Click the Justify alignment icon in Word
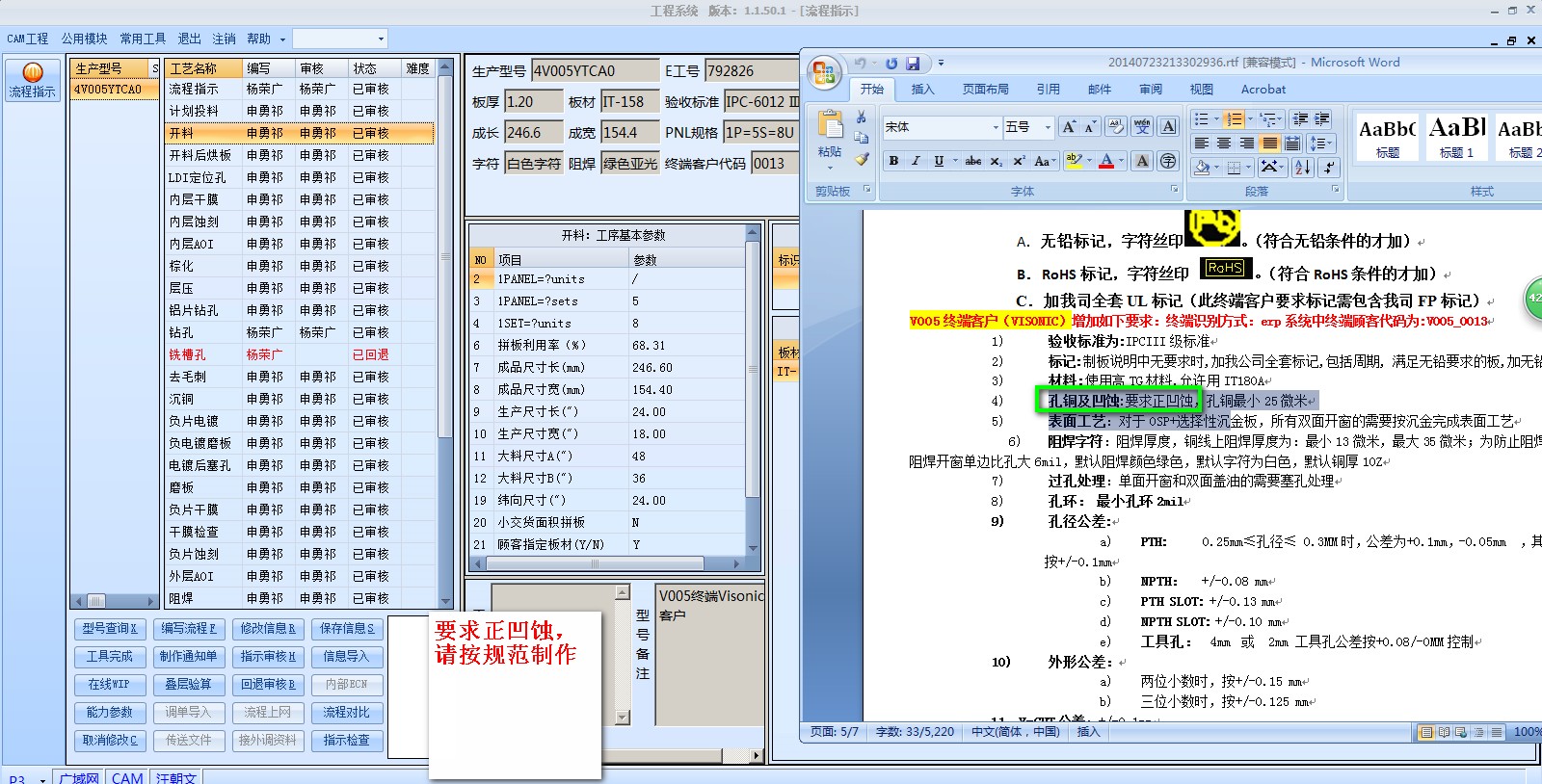The width and height of the screenshot is (1542, 784). click(x=1269, y=144)
